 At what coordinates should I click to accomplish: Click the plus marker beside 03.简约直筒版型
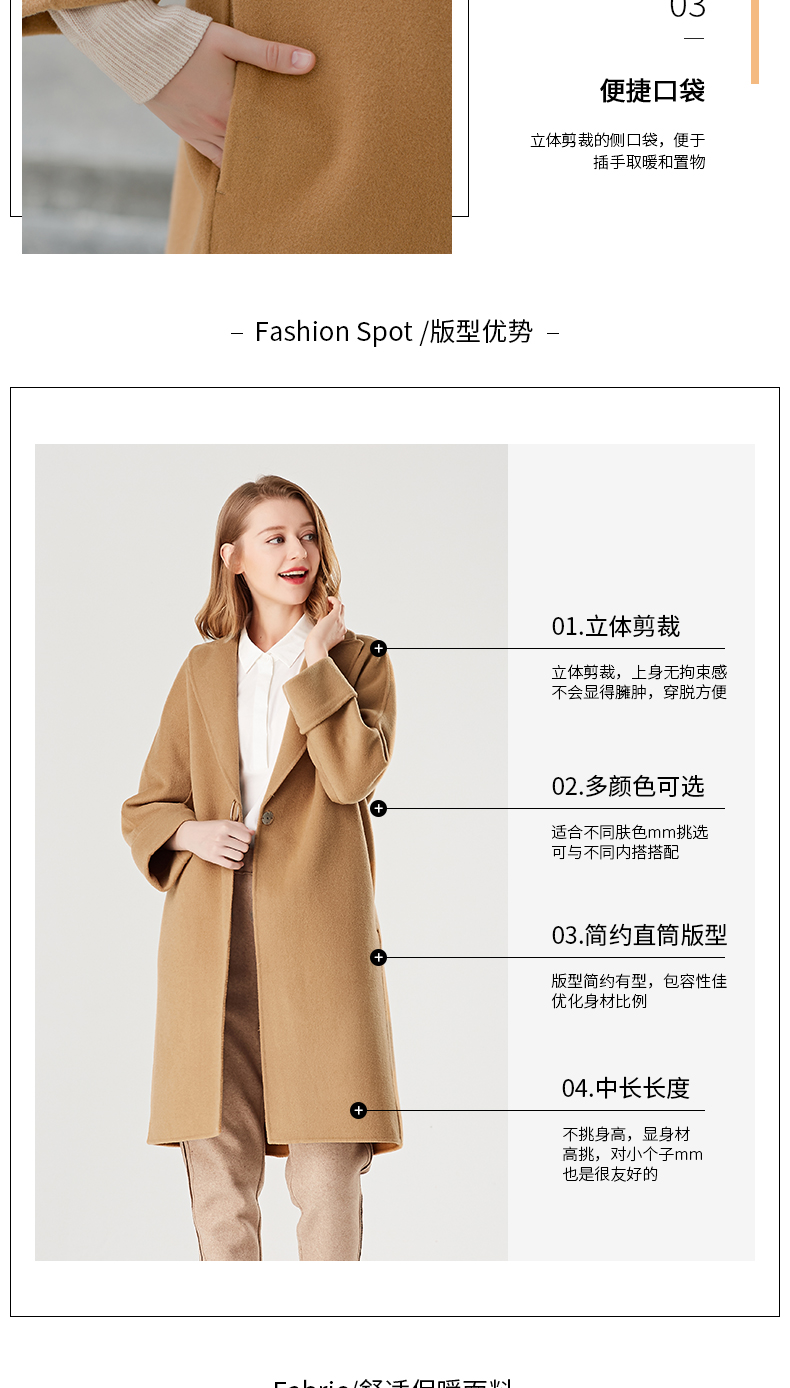(378, 957)
